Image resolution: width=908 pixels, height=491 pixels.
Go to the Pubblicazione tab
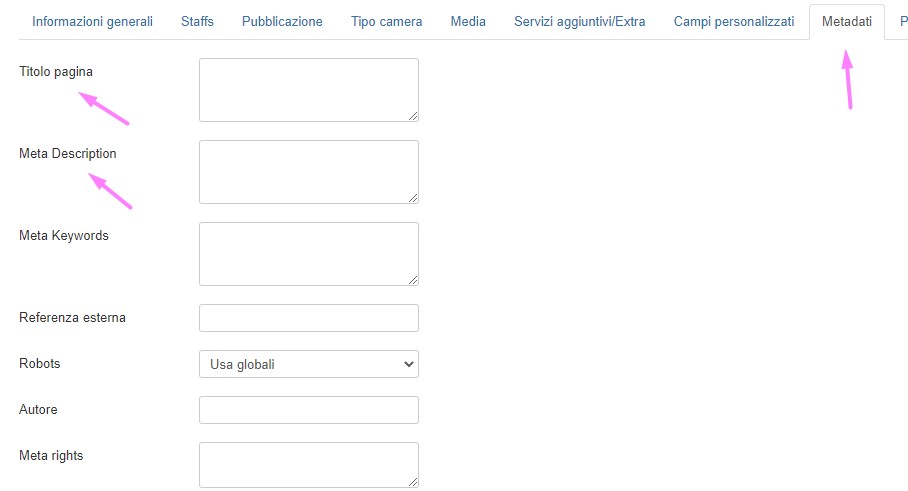pos(282,21)
